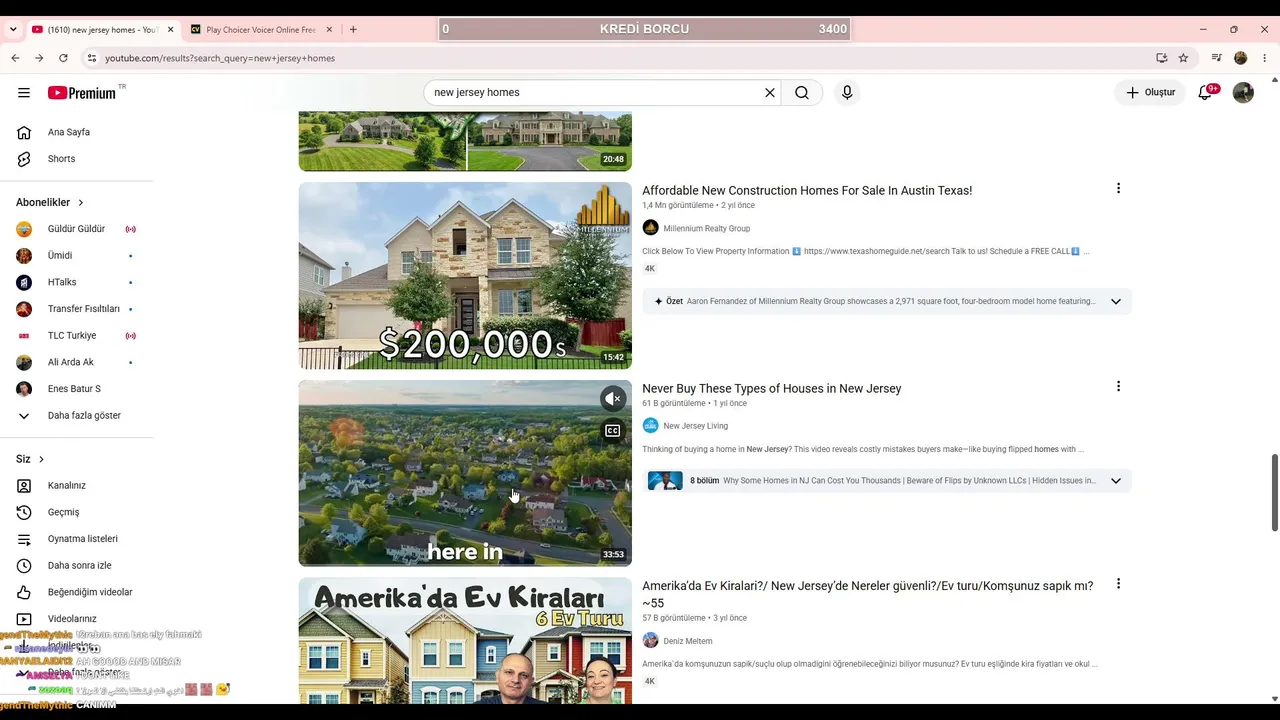This screenshot has width=1280, height=720.
Task: Reload the page with the refresh icon
Action: coord(63,58)
